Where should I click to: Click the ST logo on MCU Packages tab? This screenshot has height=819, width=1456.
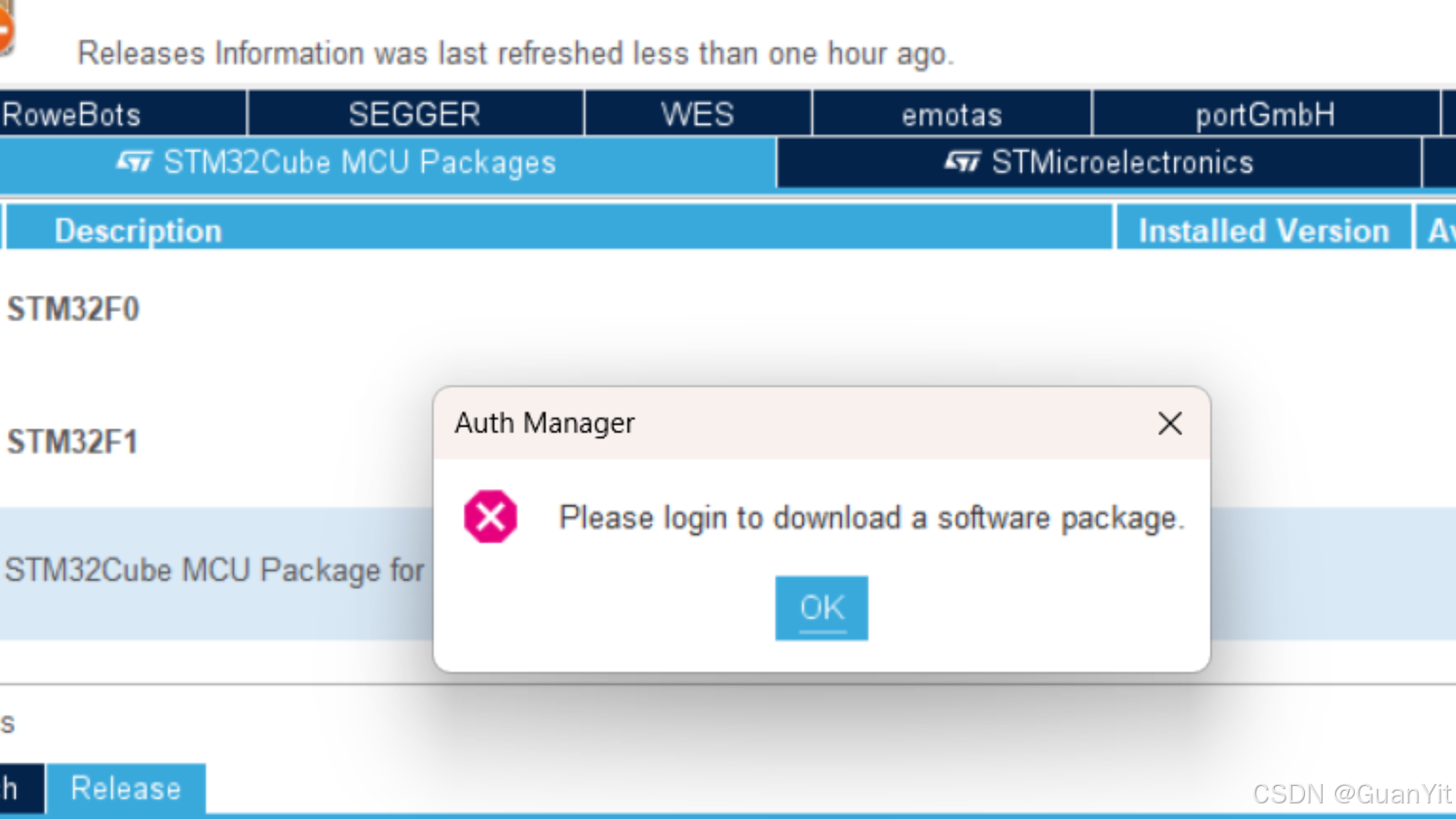click(134, 162)
